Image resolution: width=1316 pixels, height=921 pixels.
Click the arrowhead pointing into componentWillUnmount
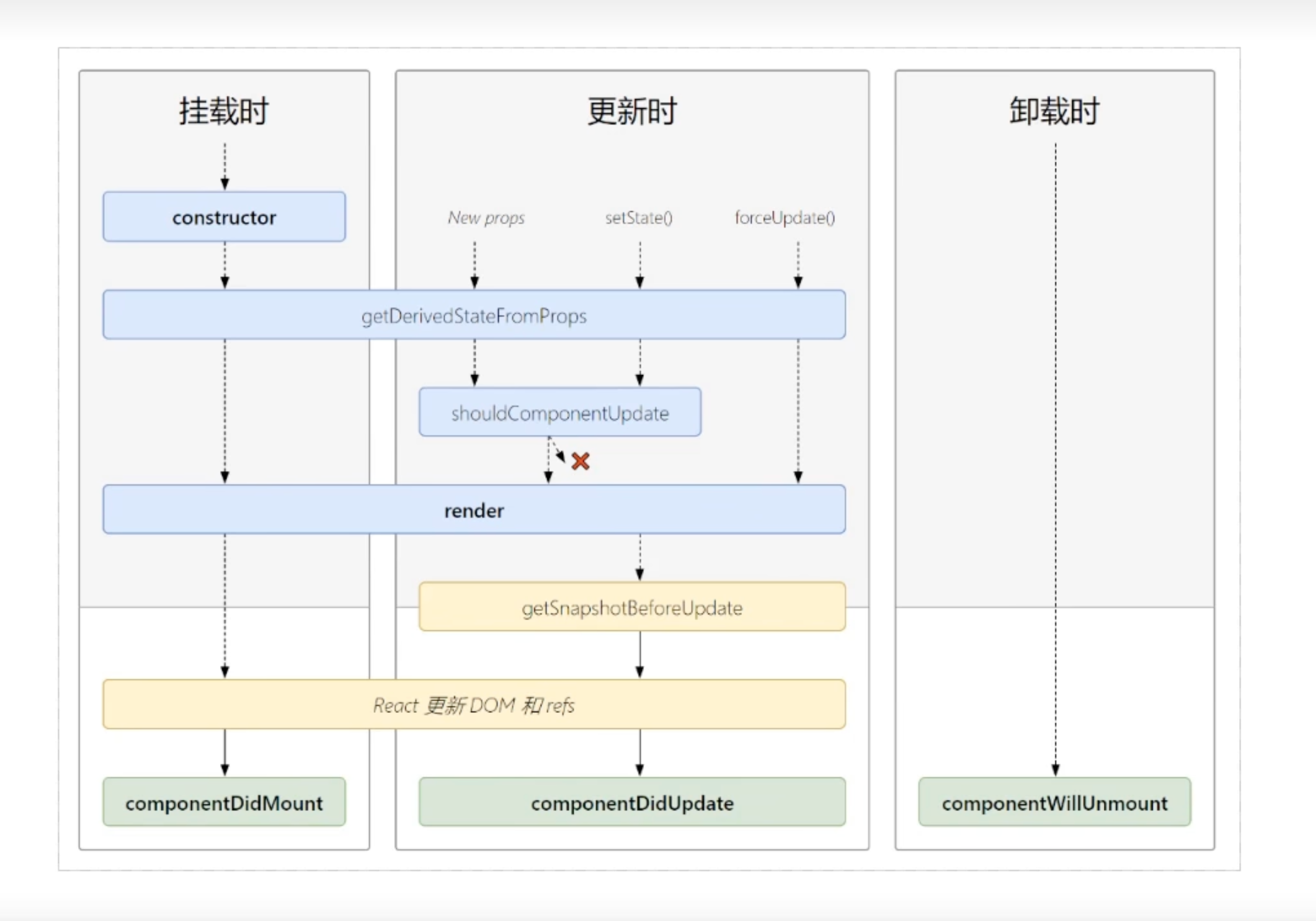(x=1055, y=770)
